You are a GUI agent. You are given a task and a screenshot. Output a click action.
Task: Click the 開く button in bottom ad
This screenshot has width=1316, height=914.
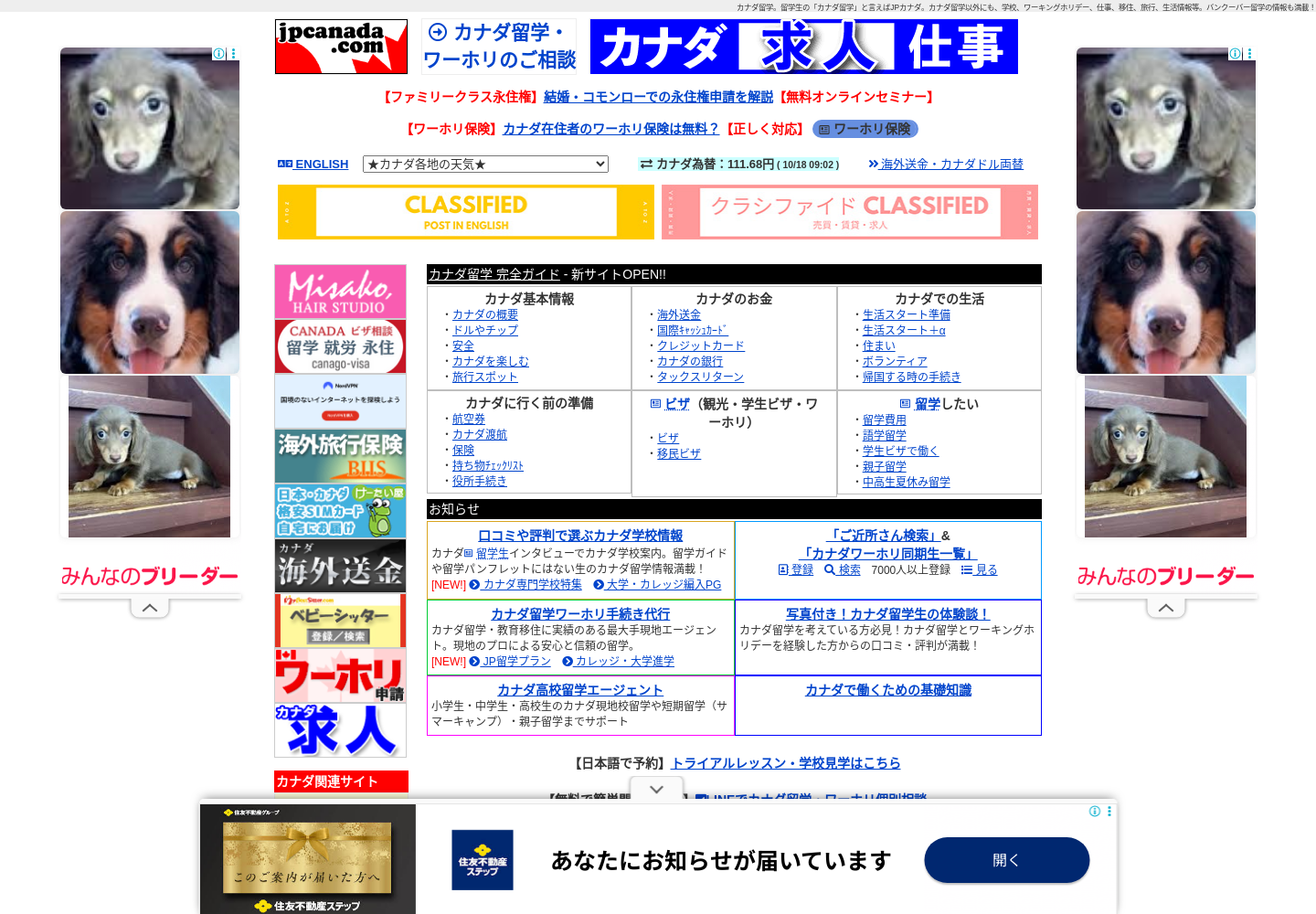[1007, 860]
